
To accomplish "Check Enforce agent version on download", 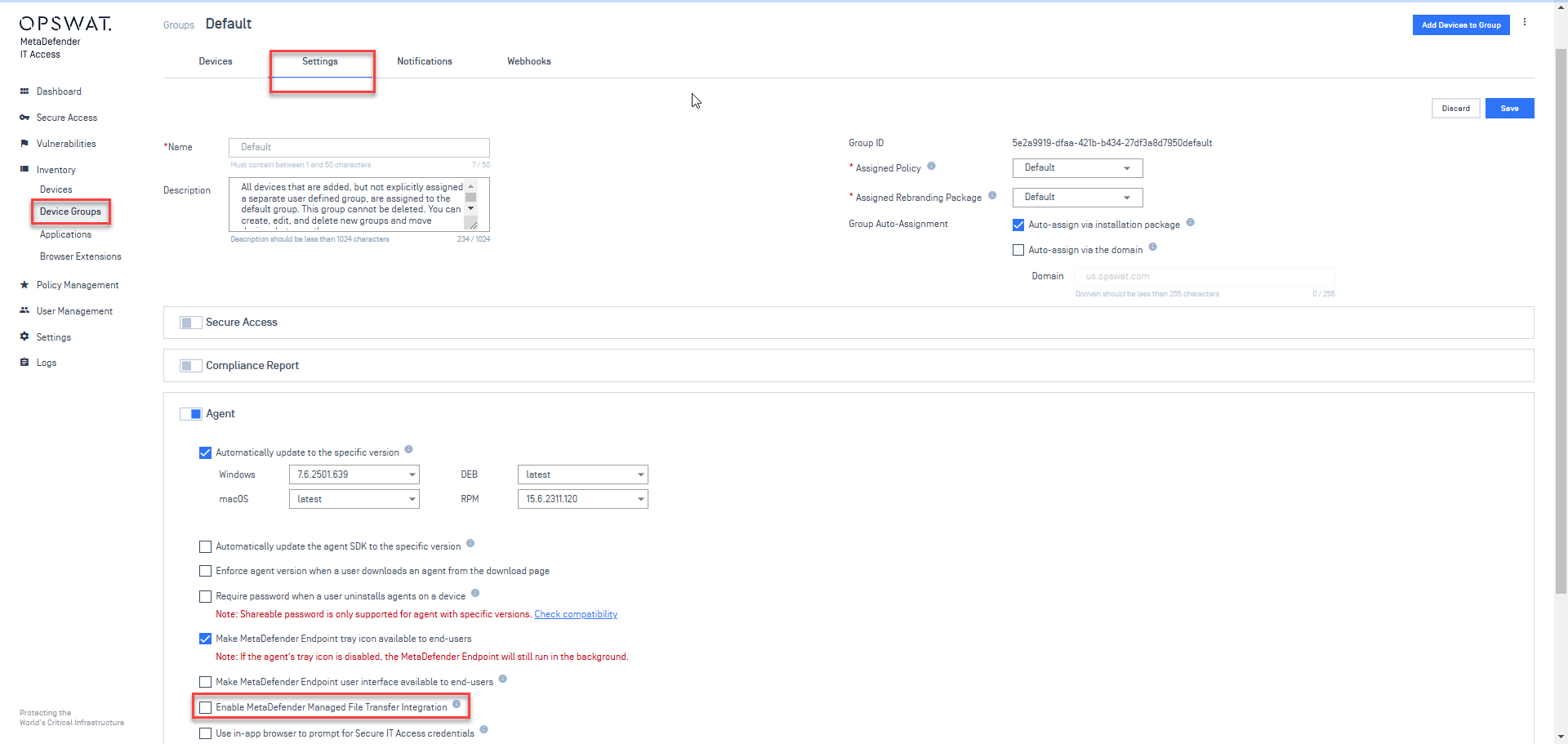I will pos(205,571).
